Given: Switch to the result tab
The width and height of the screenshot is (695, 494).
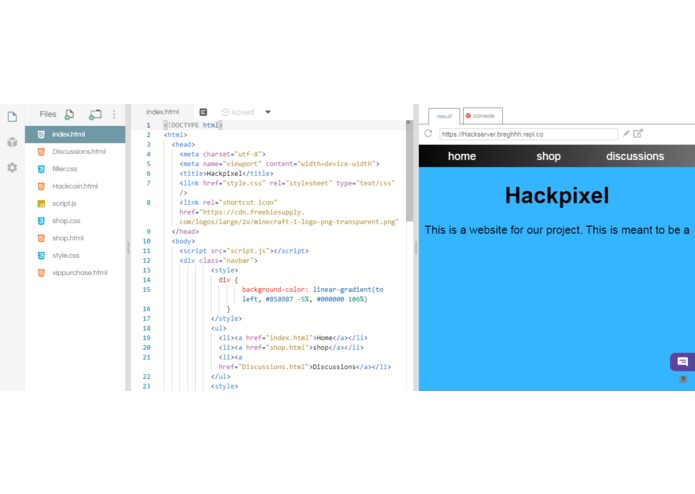Looking at the screenshot, I should tap(444, 116).
